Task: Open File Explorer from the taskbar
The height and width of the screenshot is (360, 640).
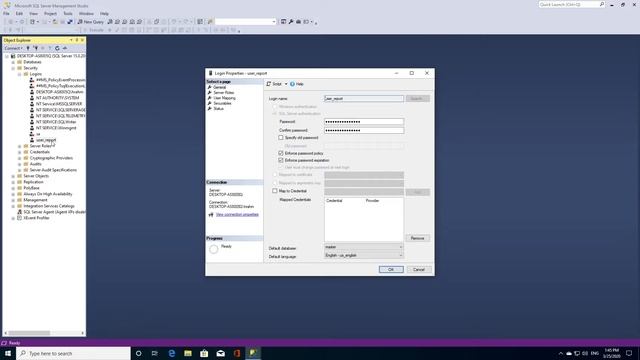Action: click(x=188, y=353)
